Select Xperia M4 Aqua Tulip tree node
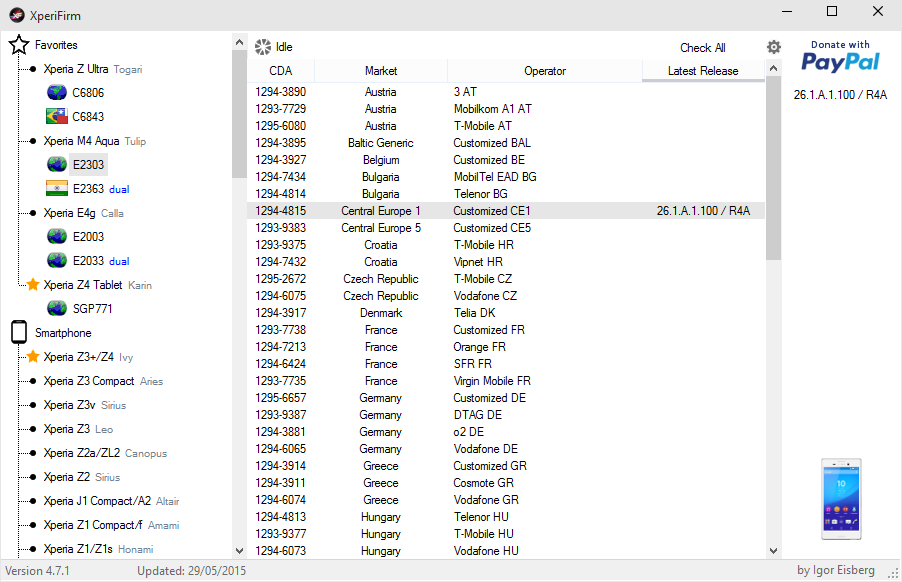902x582 pixels. (94, 141)
